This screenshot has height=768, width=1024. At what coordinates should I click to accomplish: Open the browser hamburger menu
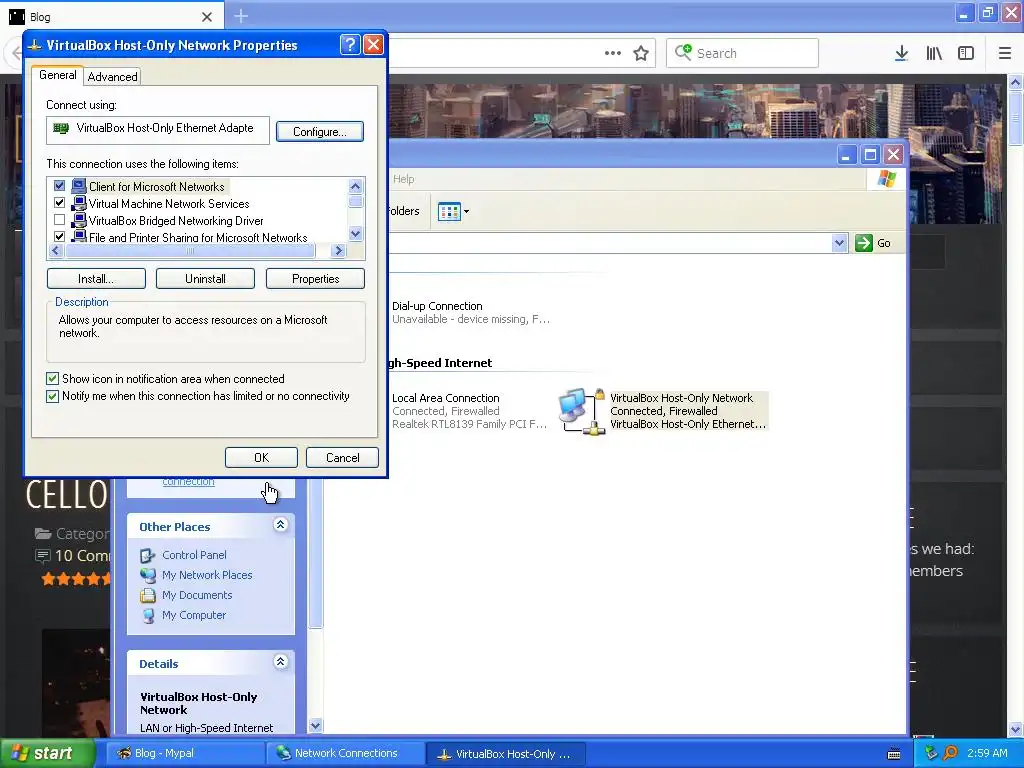coord(1004,53)
